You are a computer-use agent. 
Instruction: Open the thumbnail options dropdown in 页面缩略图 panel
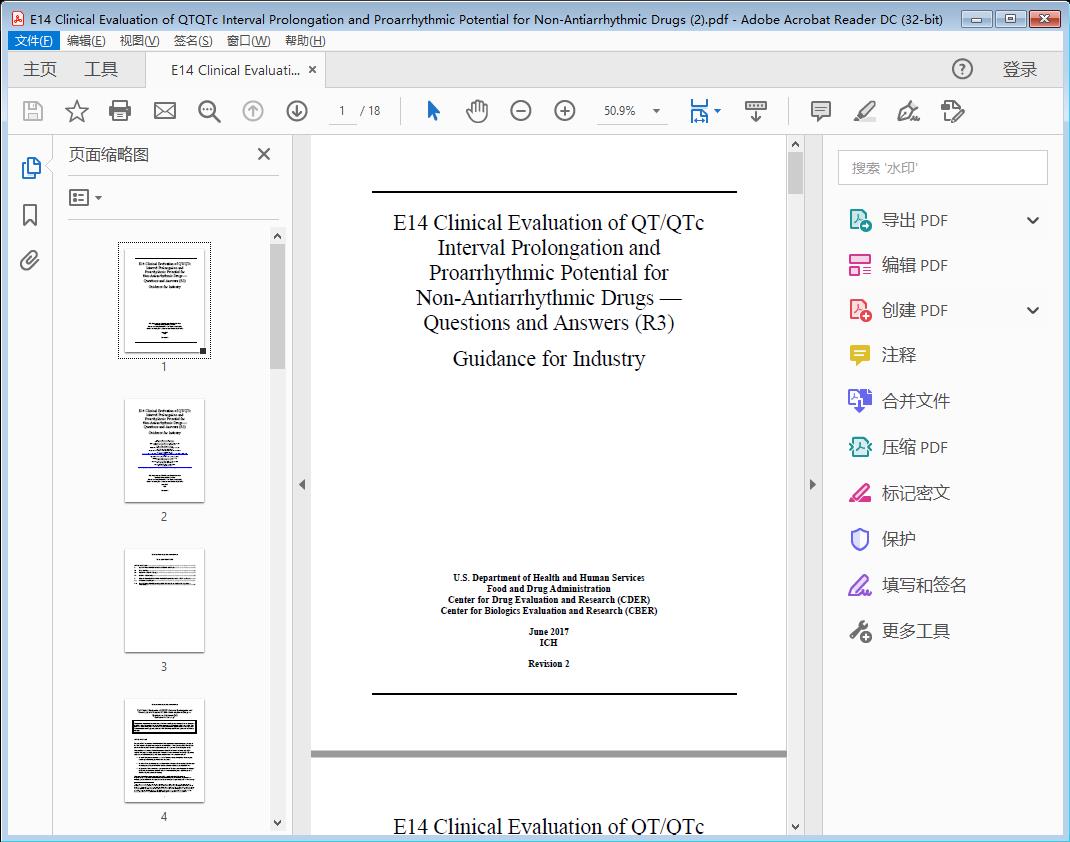(85, 197)
